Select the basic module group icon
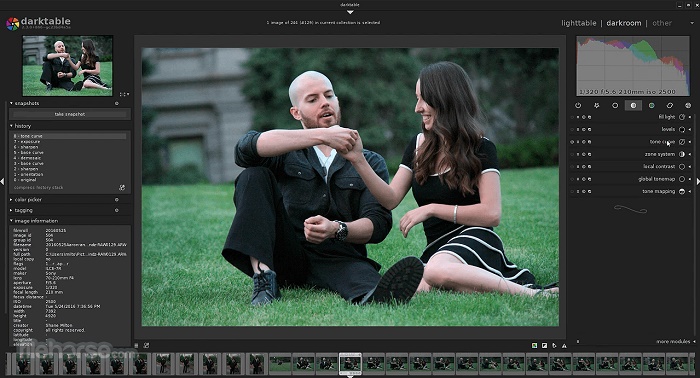The width and height of the screenshot is (700, 378). 615,105
